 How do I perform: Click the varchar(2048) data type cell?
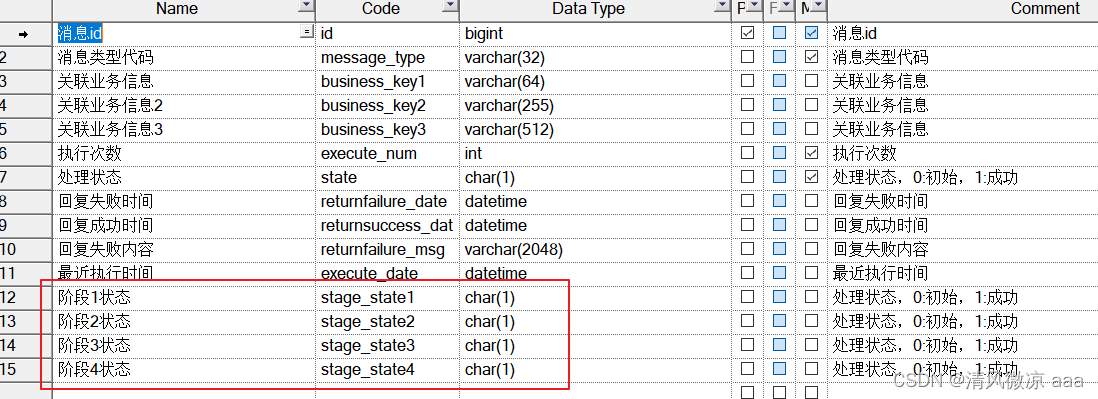point(595,249)
